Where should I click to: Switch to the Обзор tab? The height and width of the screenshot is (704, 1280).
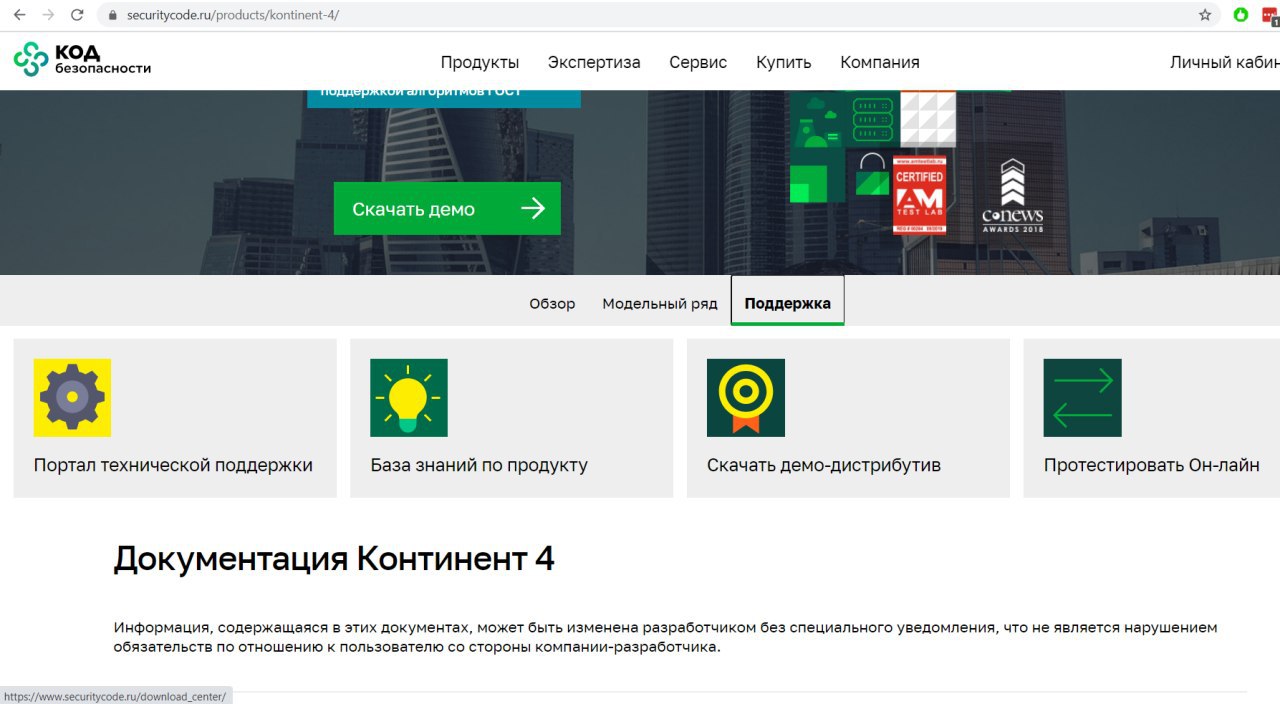coord(552,303)
